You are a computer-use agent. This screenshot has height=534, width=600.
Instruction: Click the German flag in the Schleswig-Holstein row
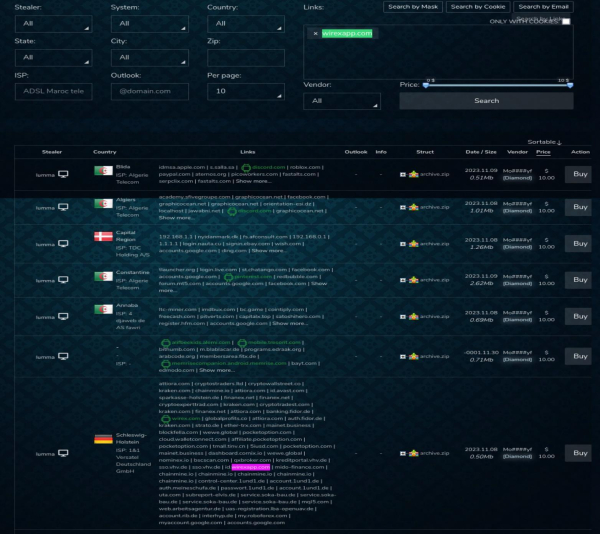[x=103, y=439]
